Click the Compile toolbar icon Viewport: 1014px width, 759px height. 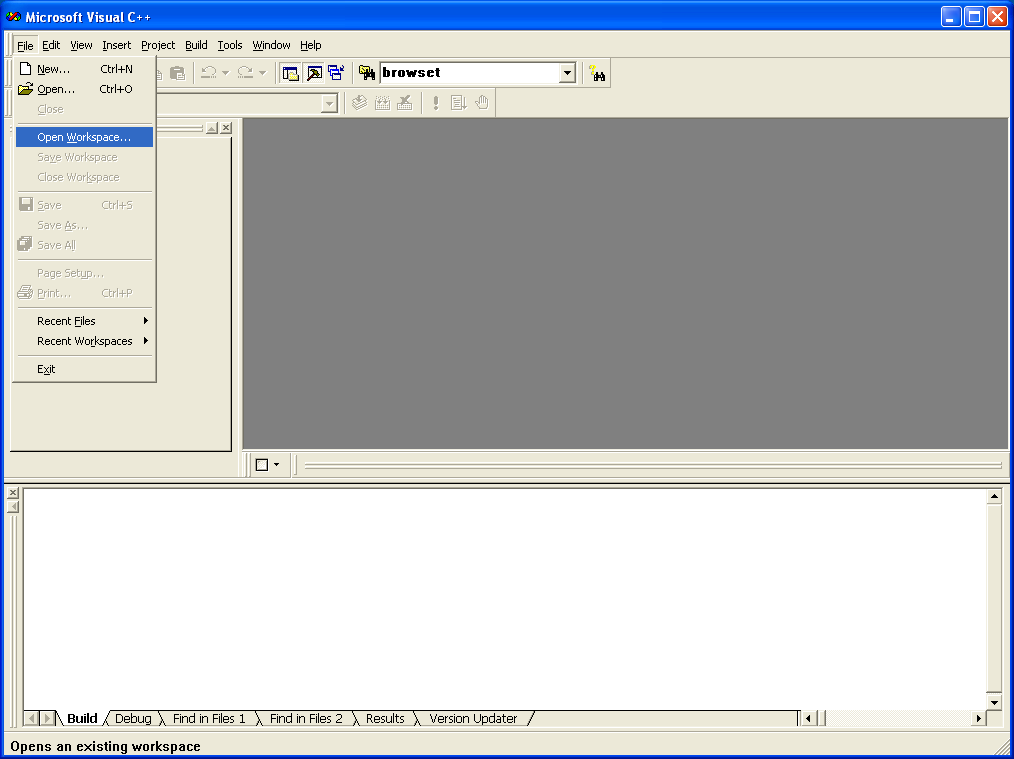point(360,103)
